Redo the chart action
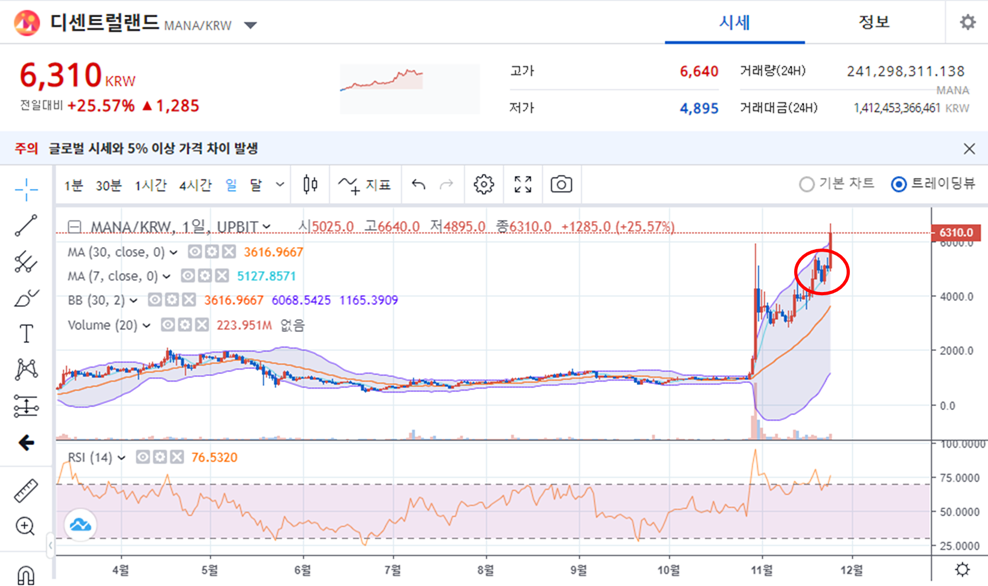Image resolution: width=988 pixels, height=586 pixels. [x=446, y=185]
